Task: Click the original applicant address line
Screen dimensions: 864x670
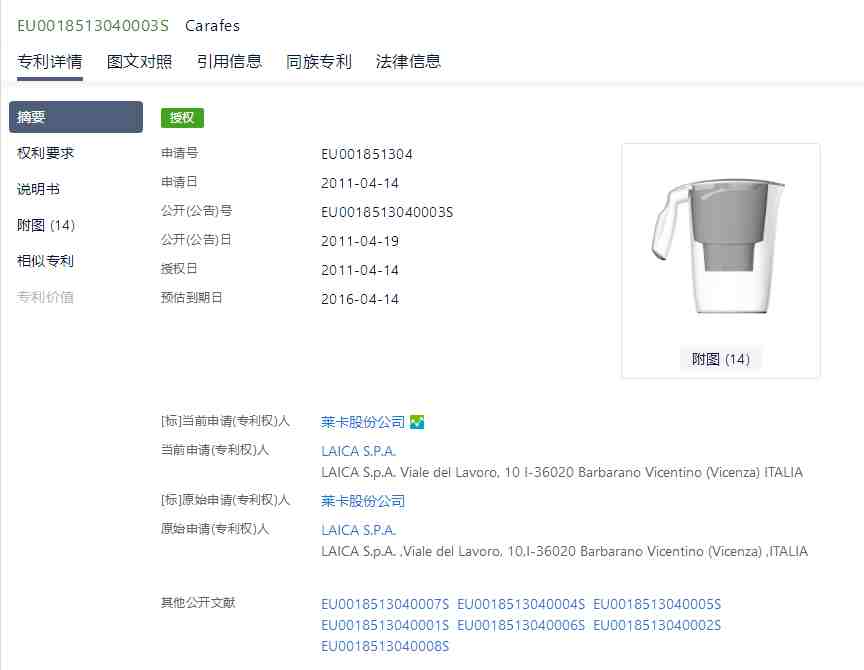Action: pos(565,551)
